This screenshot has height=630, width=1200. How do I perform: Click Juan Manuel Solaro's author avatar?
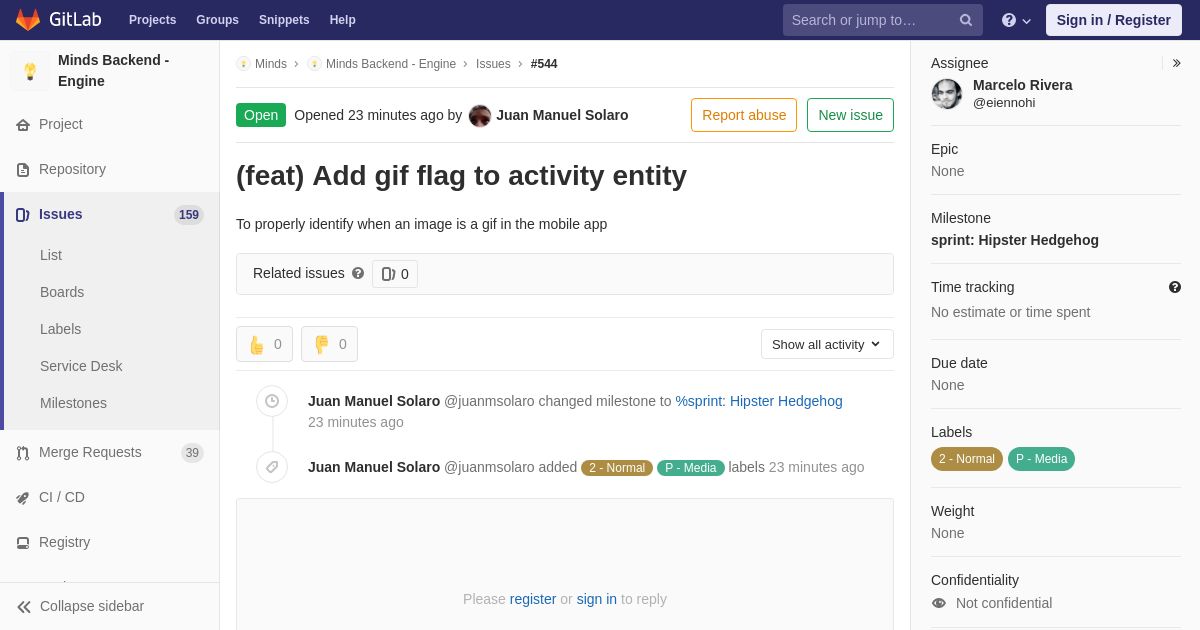pos(480,116)
